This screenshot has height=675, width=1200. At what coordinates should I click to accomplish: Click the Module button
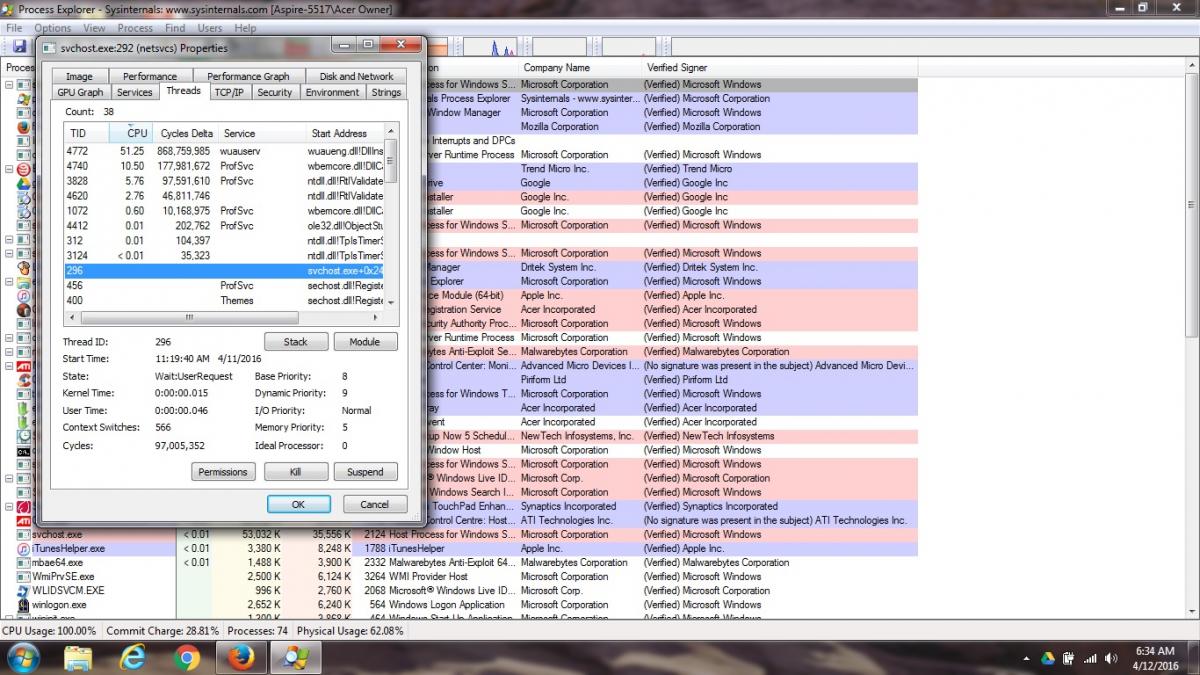(365, 342)
